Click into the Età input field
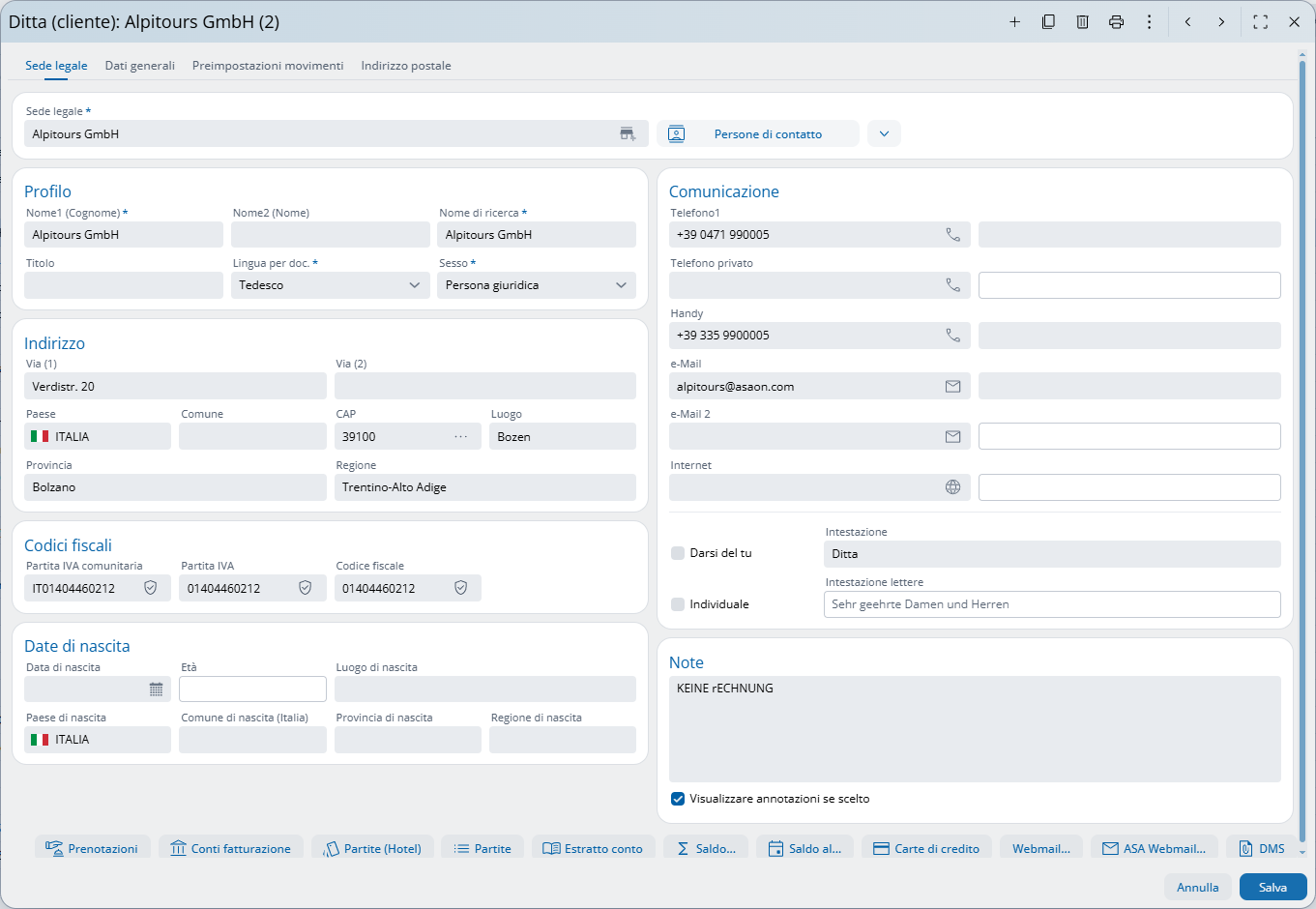Image resolution: width=1316 pixels, height=909 pixels. 252,689
